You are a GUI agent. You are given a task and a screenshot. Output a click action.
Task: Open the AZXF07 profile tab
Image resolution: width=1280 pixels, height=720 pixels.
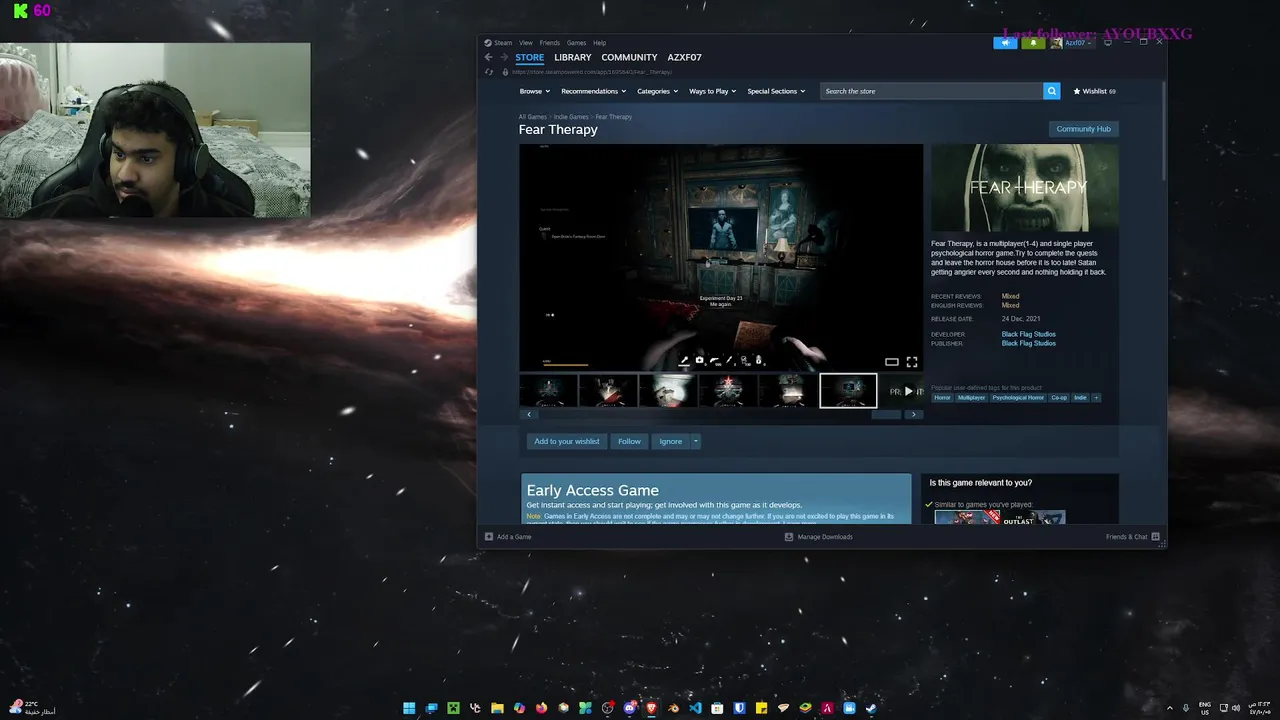[685, 58]
